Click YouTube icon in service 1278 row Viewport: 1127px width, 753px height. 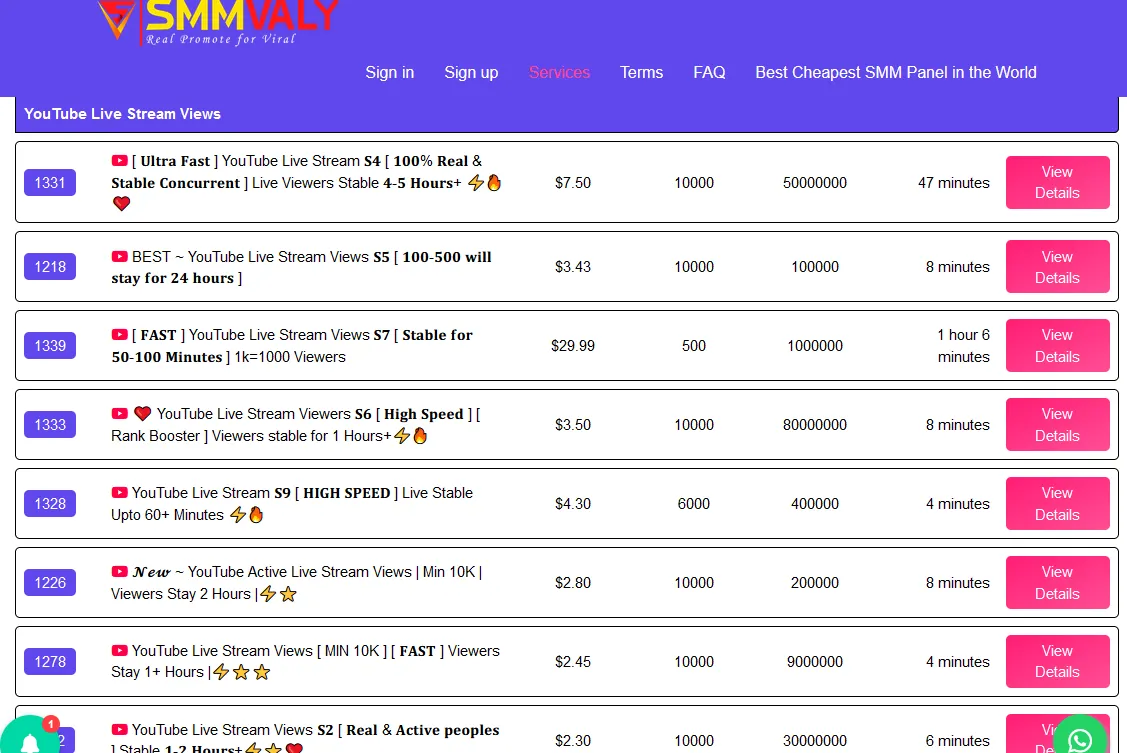point(119,651)
